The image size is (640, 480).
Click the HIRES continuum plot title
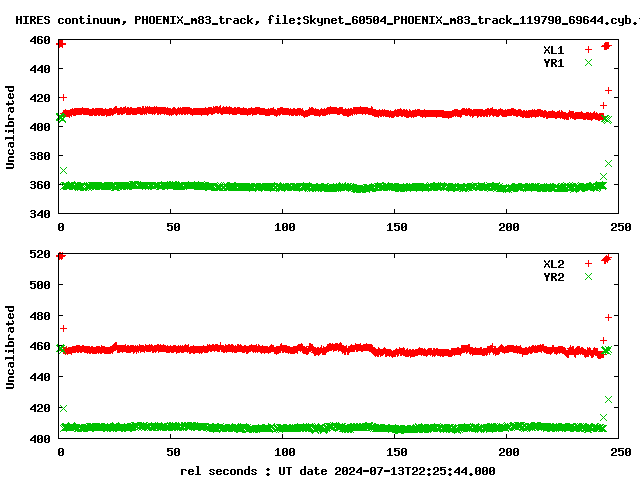click(x=328, y=20)
